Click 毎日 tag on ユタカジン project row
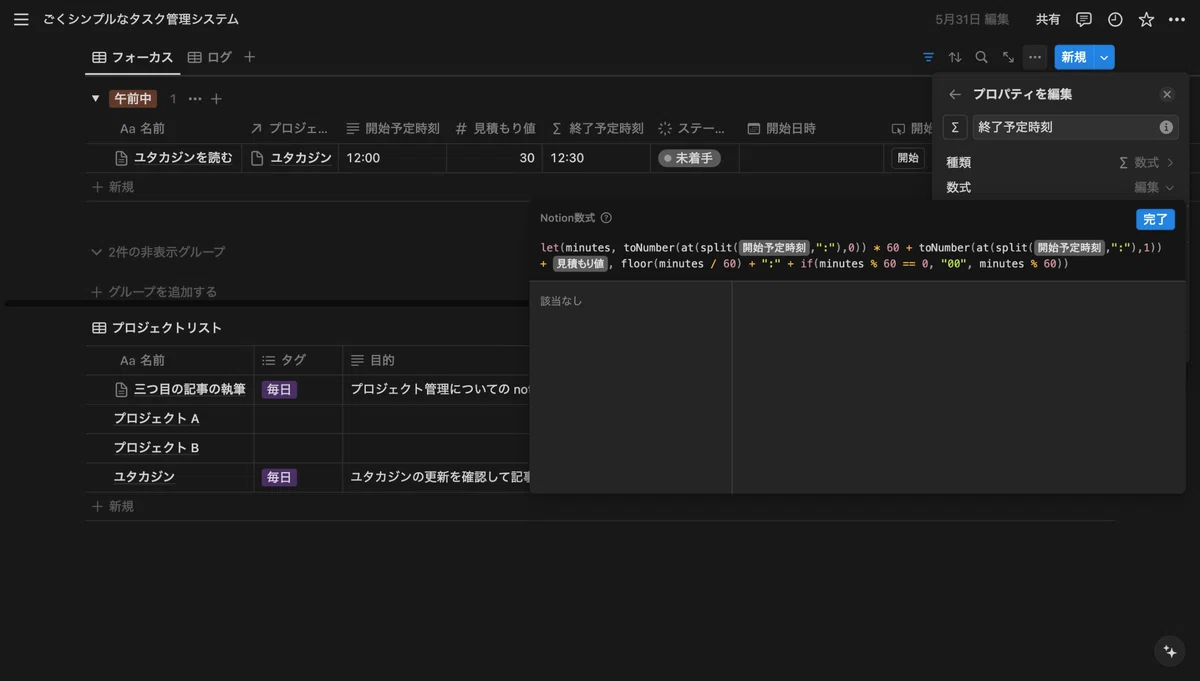Viewport: 1200px width, 681px height. tap(279, 478)
